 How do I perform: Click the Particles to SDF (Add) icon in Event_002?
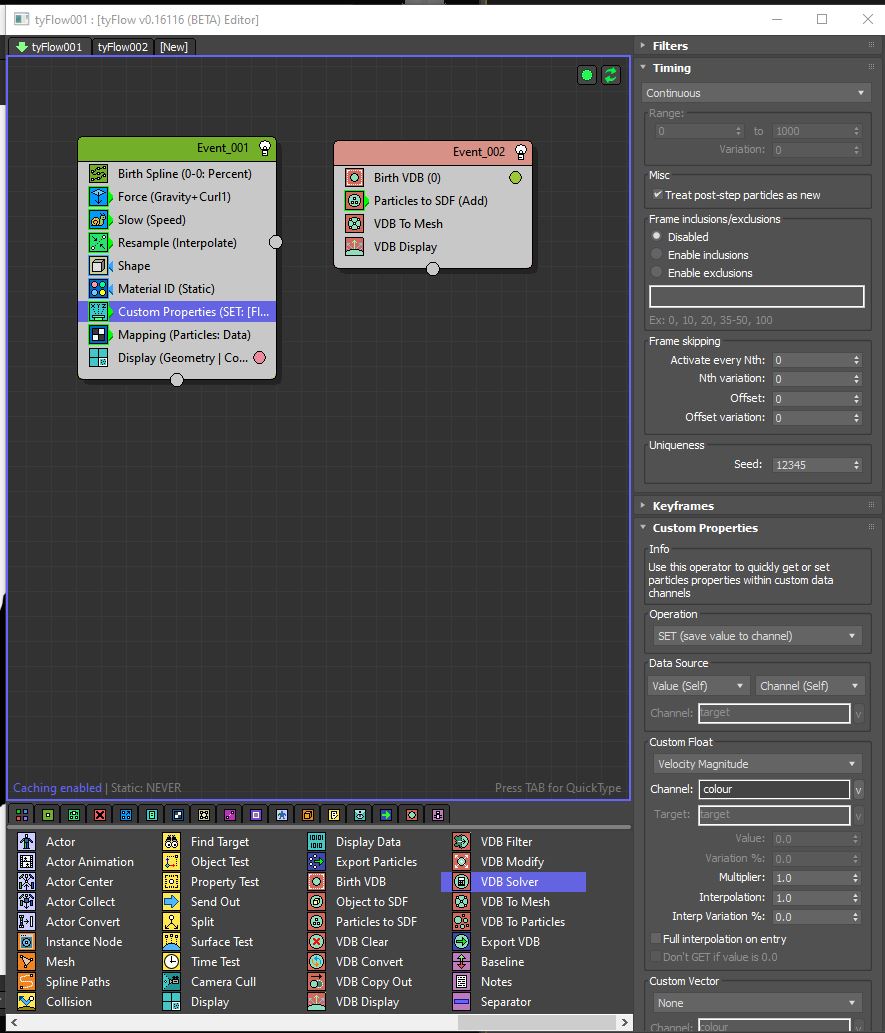pyautogui.click(x=355, y=201)
